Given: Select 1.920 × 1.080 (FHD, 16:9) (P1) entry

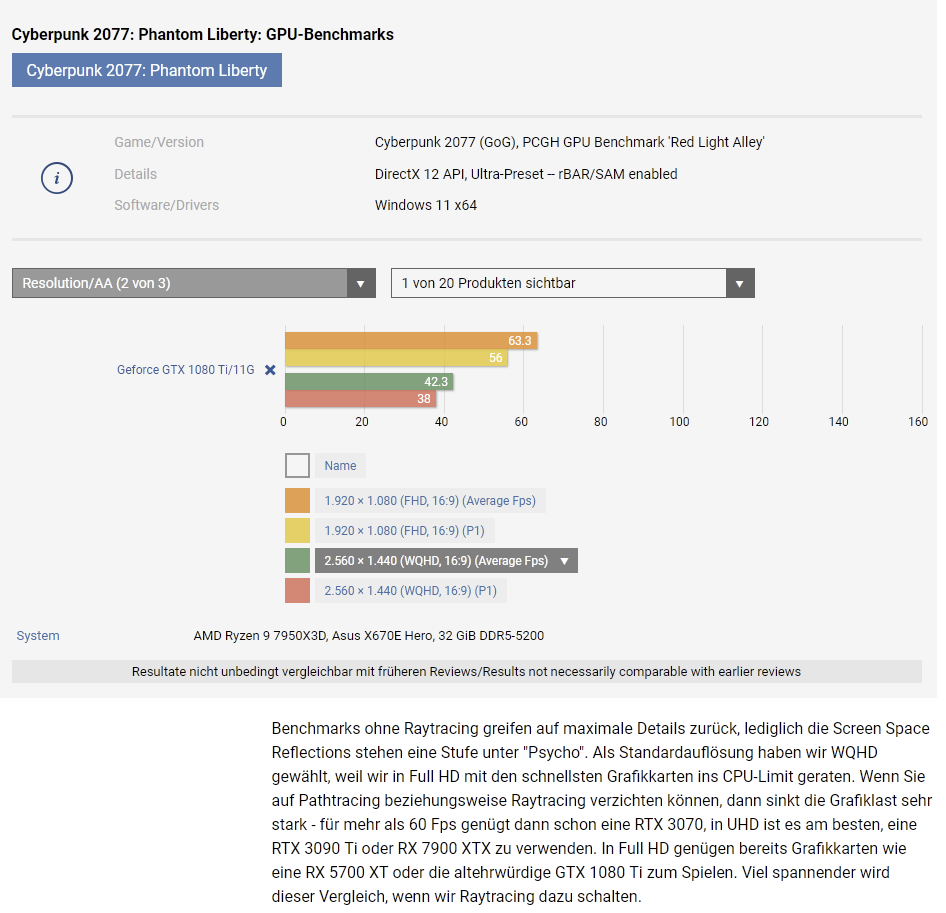Looking at the screenshot, I should [404, 531].
